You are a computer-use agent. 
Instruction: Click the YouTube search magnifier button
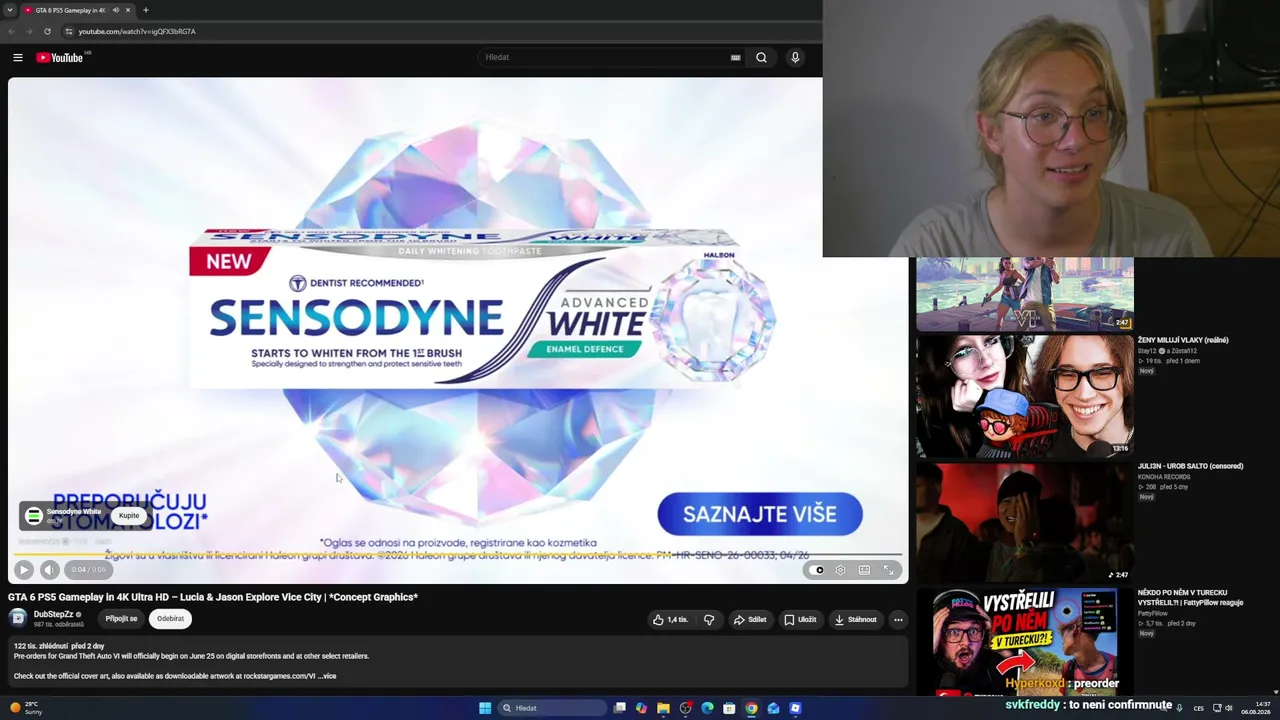click(761, 58)
